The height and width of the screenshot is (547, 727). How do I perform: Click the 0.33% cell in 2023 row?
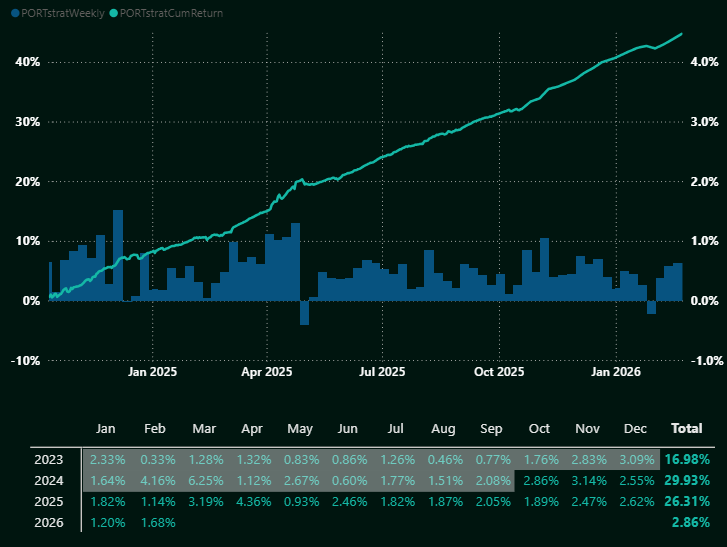(155, 460)
